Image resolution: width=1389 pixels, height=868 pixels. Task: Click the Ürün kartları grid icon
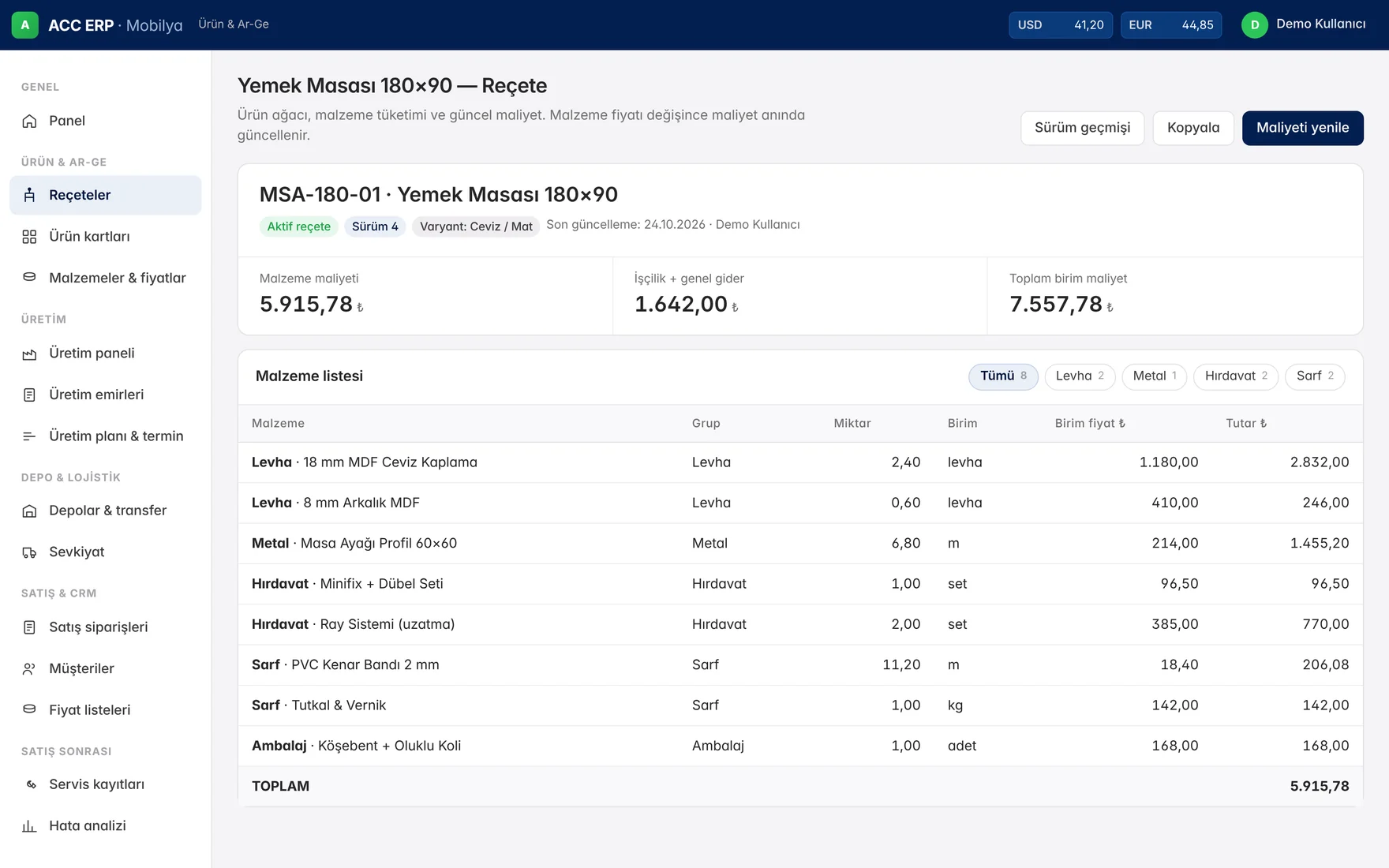pyautogui.click(x=29, y=237)
